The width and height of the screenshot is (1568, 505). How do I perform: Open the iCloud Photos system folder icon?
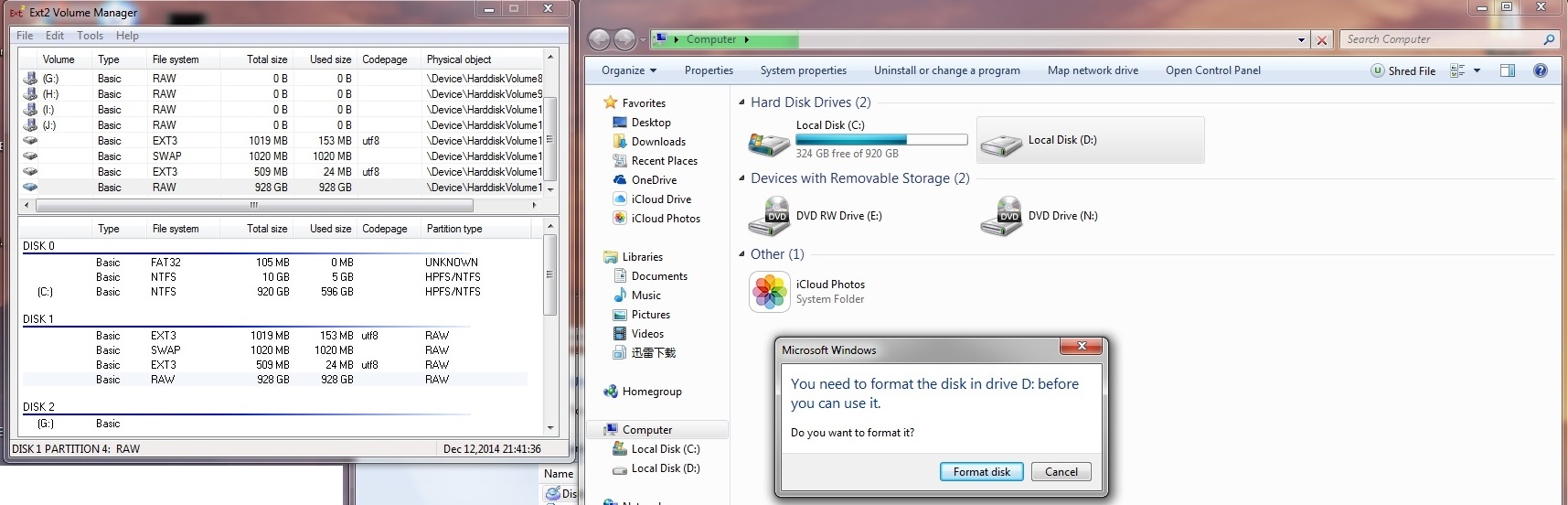(x=770, y=292)
